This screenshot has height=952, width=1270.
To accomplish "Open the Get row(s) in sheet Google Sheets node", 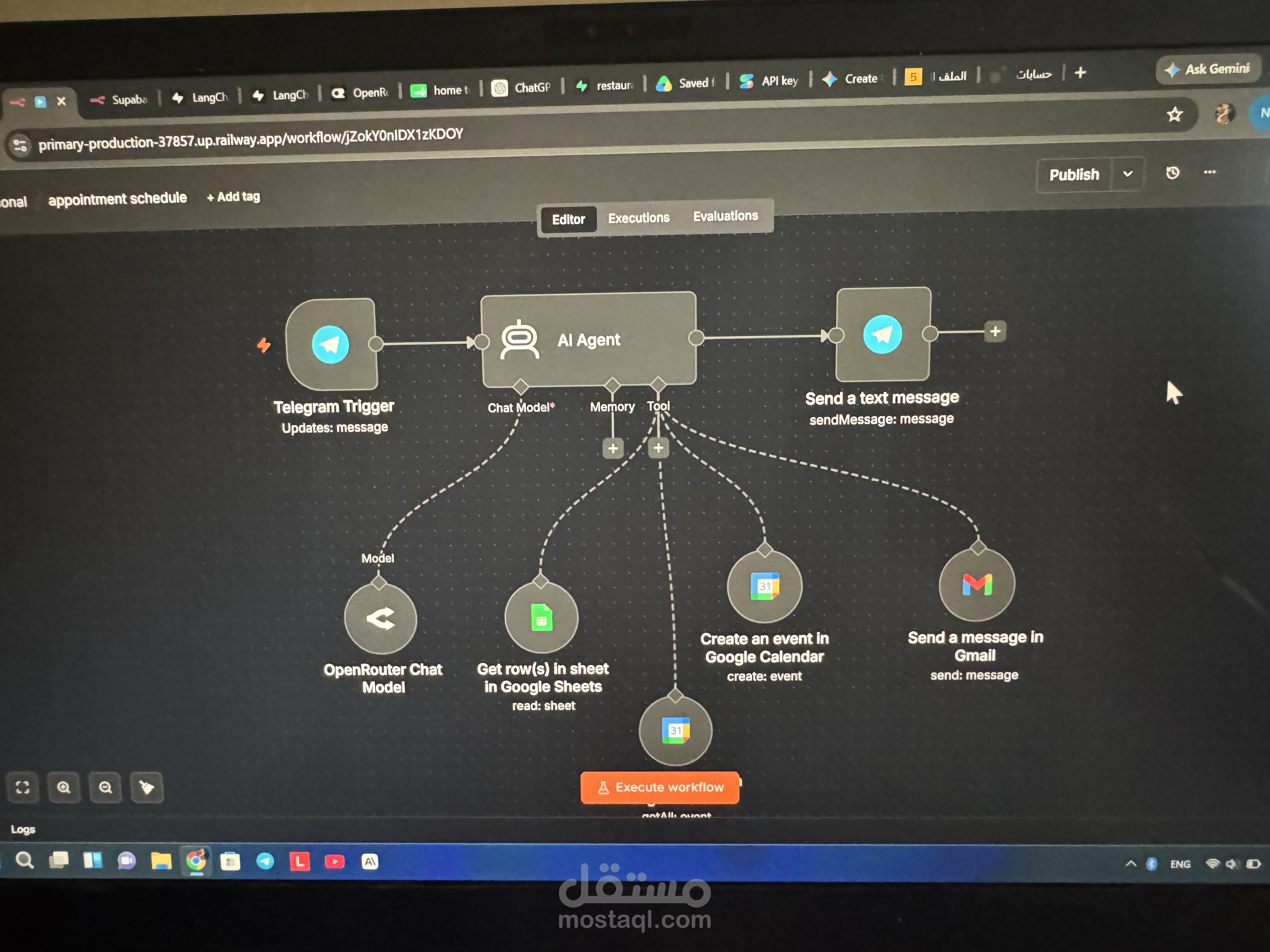I will point(541,617).
